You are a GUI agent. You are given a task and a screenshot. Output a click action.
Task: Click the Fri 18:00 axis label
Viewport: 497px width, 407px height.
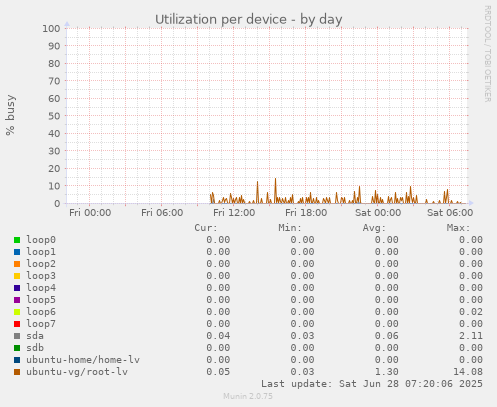tap(306, 213)
